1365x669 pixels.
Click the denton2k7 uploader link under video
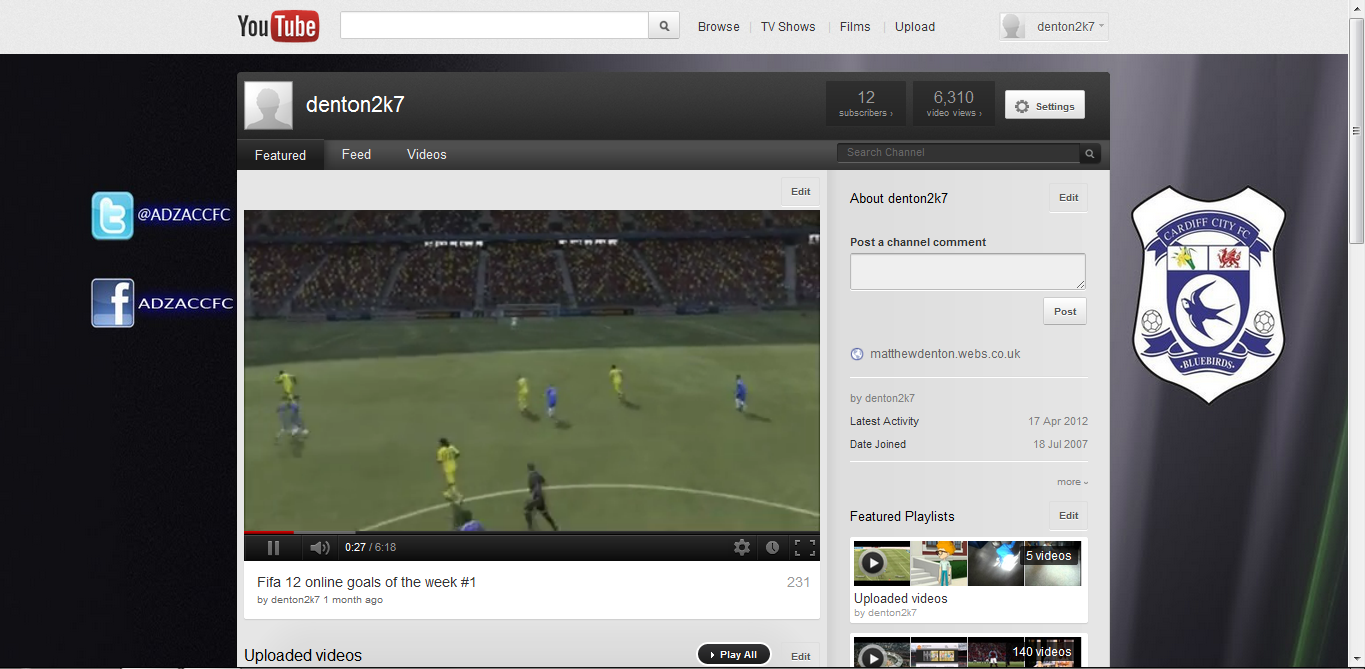point(295,600)
